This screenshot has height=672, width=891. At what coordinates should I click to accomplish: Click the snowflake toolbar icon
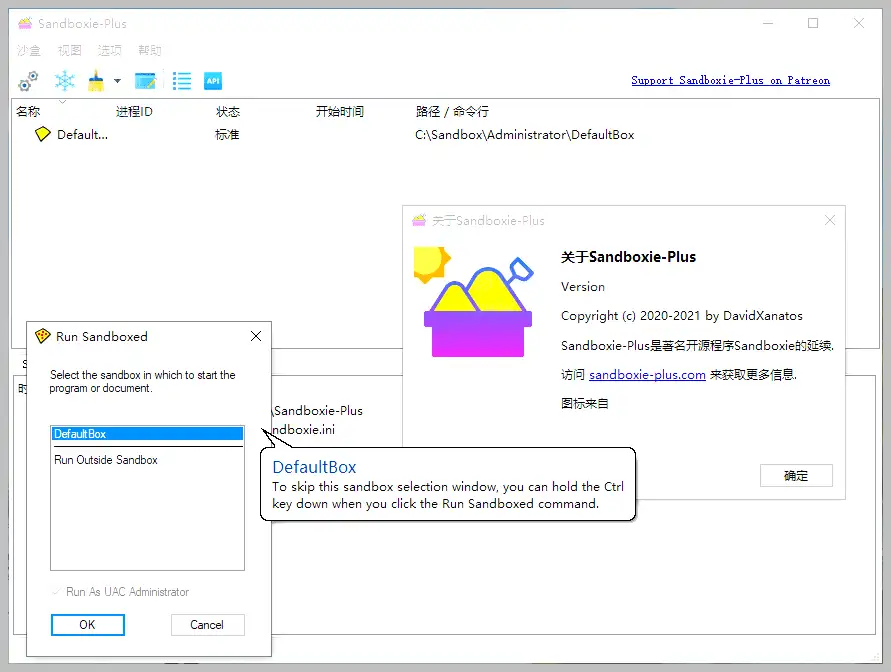click(x=65, y=81)
